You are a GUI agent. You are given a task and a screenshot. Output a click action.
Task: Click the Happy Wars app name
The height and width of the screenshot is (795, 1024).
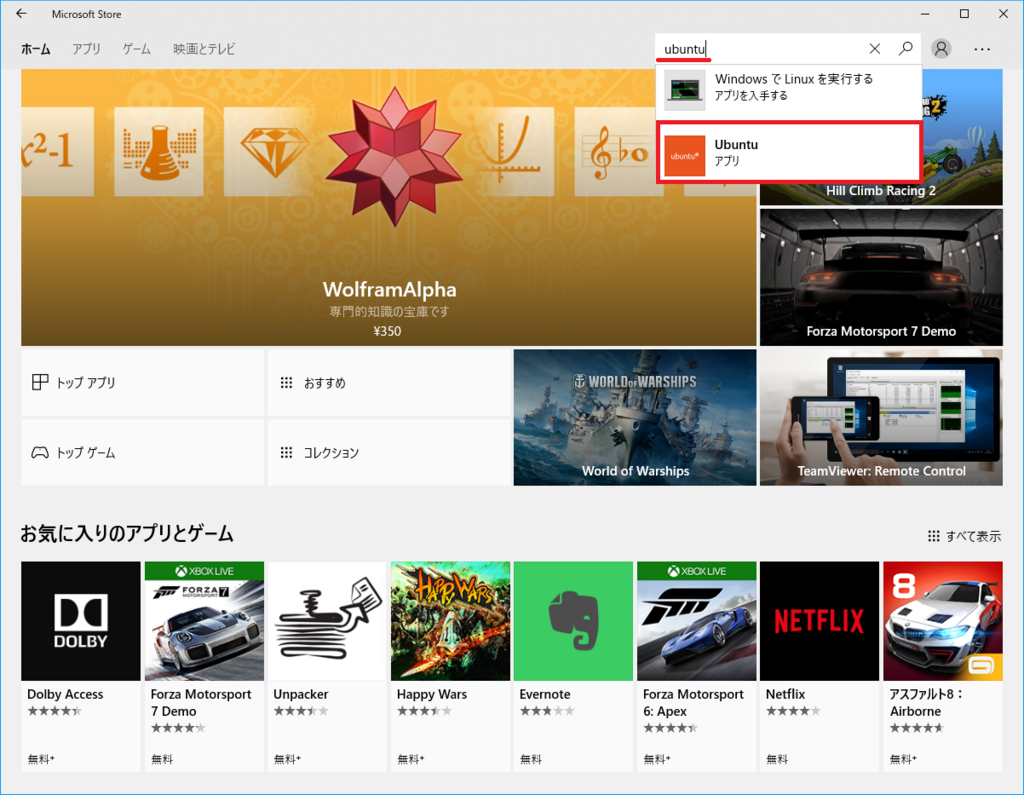[432, 694]
